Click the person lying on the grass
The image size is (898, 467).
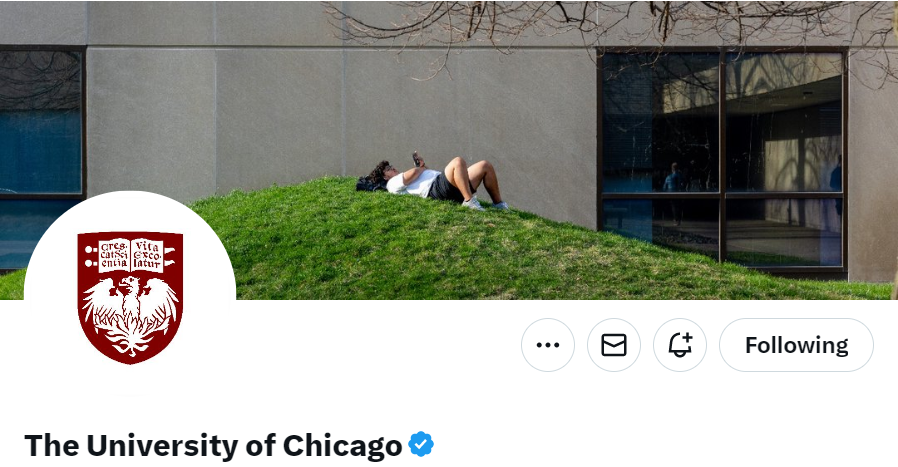(432, 182)
